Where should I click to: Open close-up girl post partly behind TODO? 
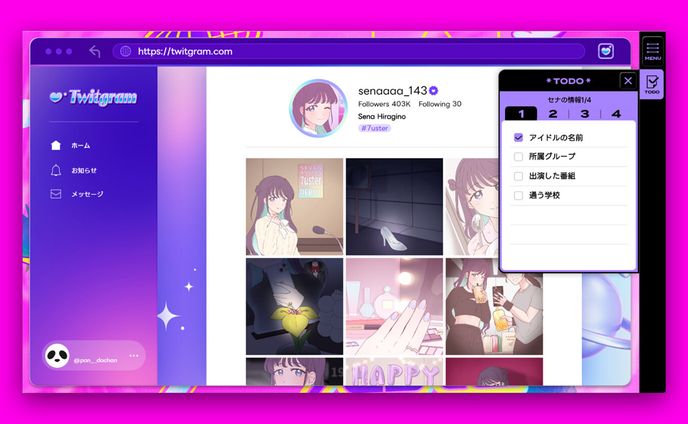[x=472, y=207]
